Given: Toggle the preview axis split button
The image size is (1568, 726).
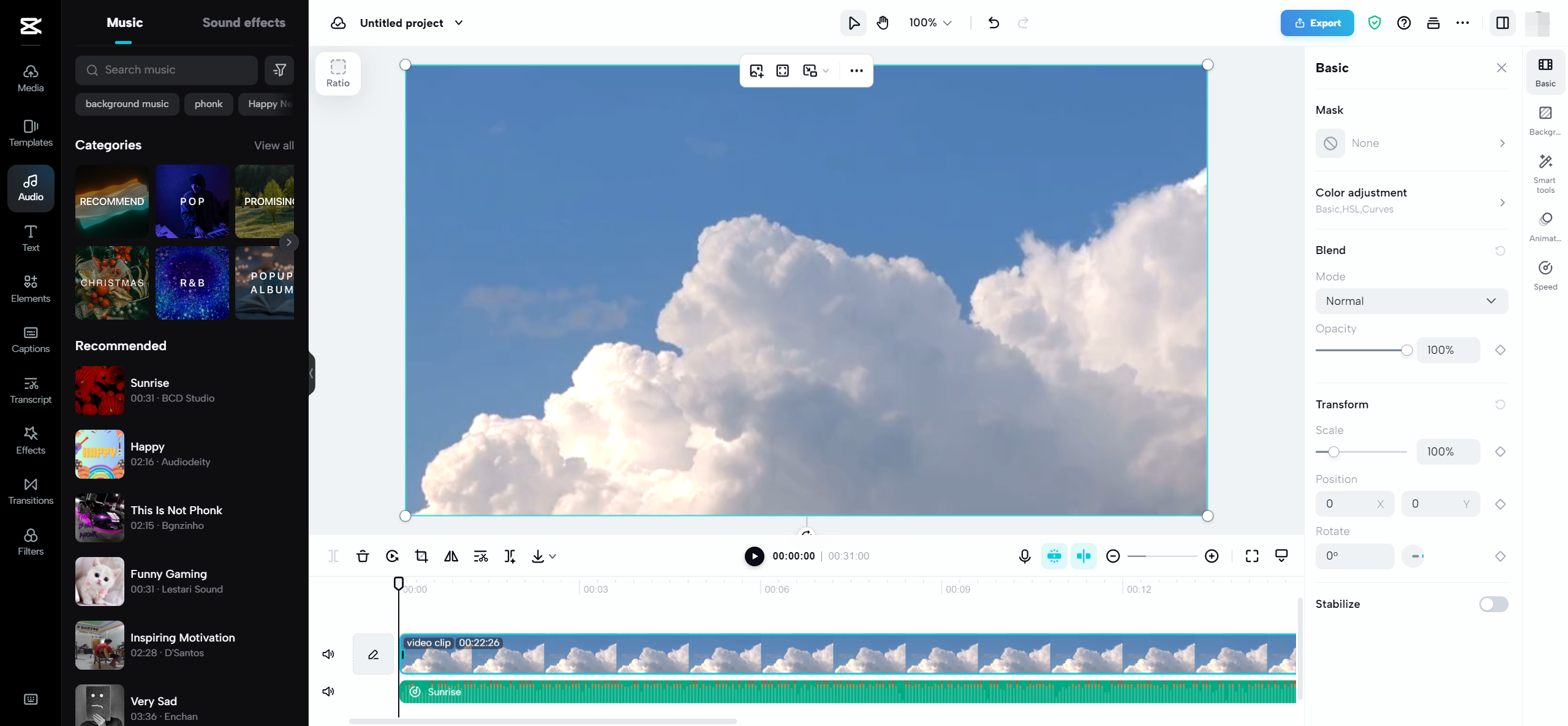Looking at the screenshot, I should pyautogui.click(x=1084, y=556).
